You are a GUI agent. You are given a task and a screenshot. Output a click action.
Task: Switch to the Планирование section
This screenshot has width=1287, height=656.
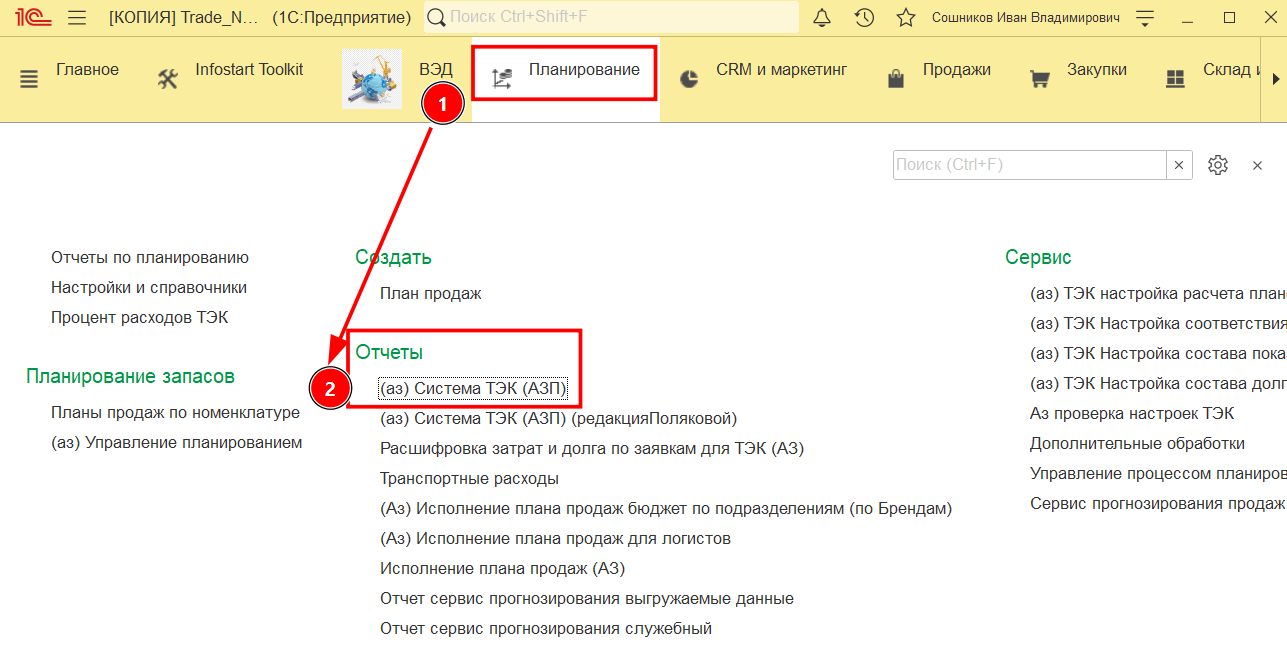click(x=565, y=71)
